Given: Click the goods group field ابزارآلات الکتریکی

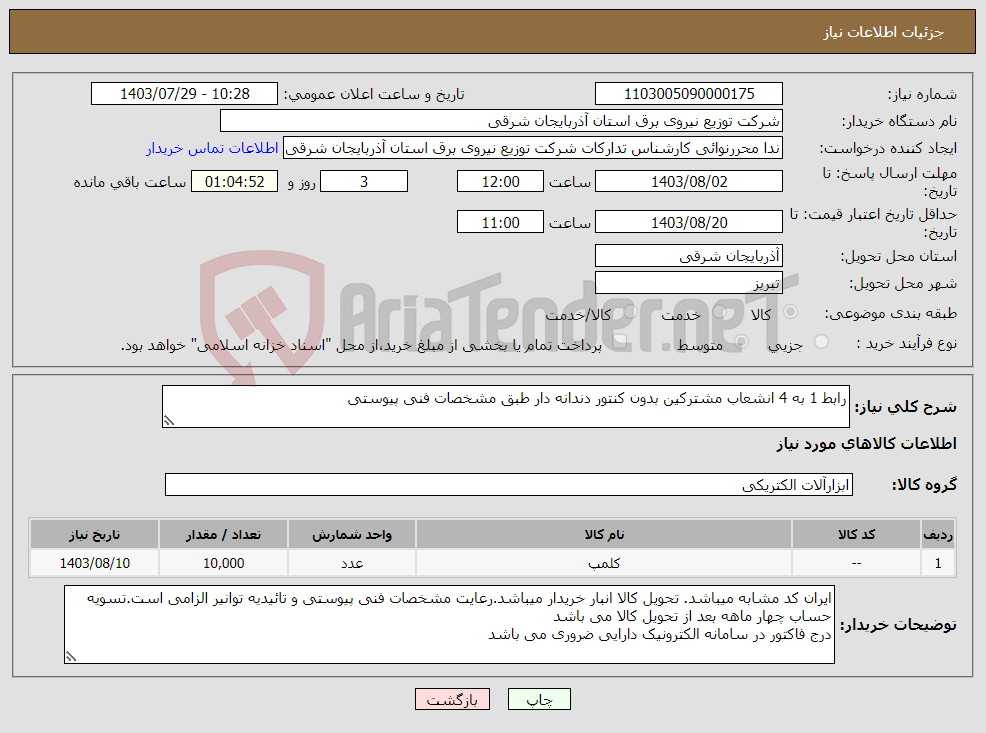Looking at the screenshot, I should 509,485.
